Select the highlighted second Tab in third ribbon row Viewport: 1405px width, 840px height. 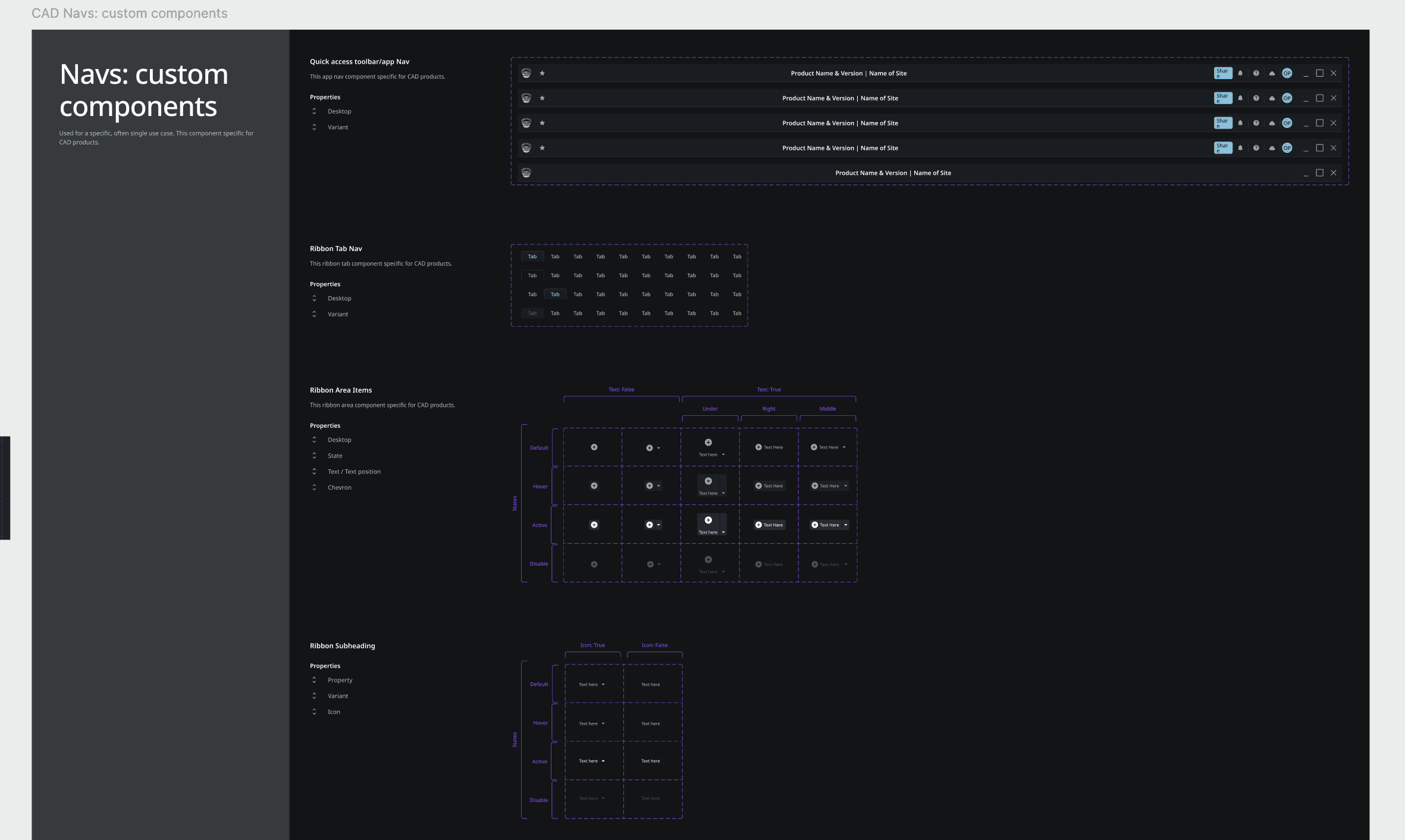[555, 294]
